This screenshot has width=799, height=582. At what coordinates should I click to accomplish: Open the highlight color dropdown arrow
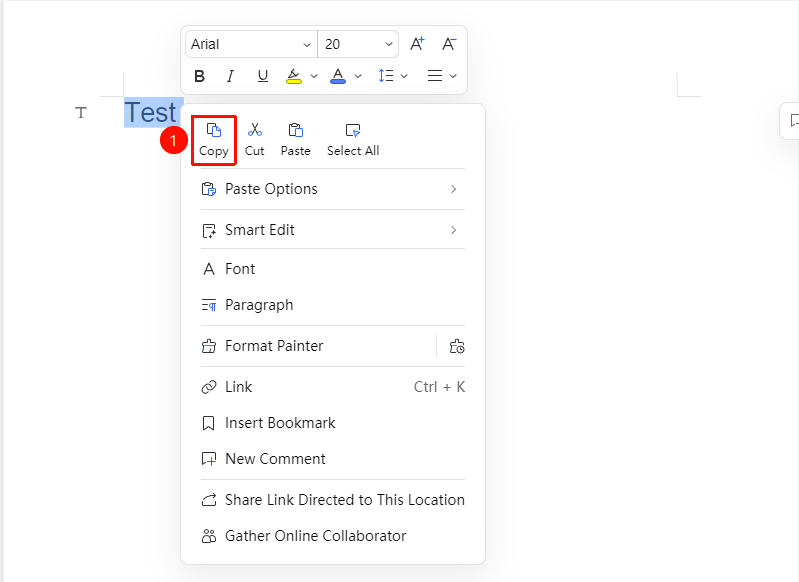click(314, 76)
